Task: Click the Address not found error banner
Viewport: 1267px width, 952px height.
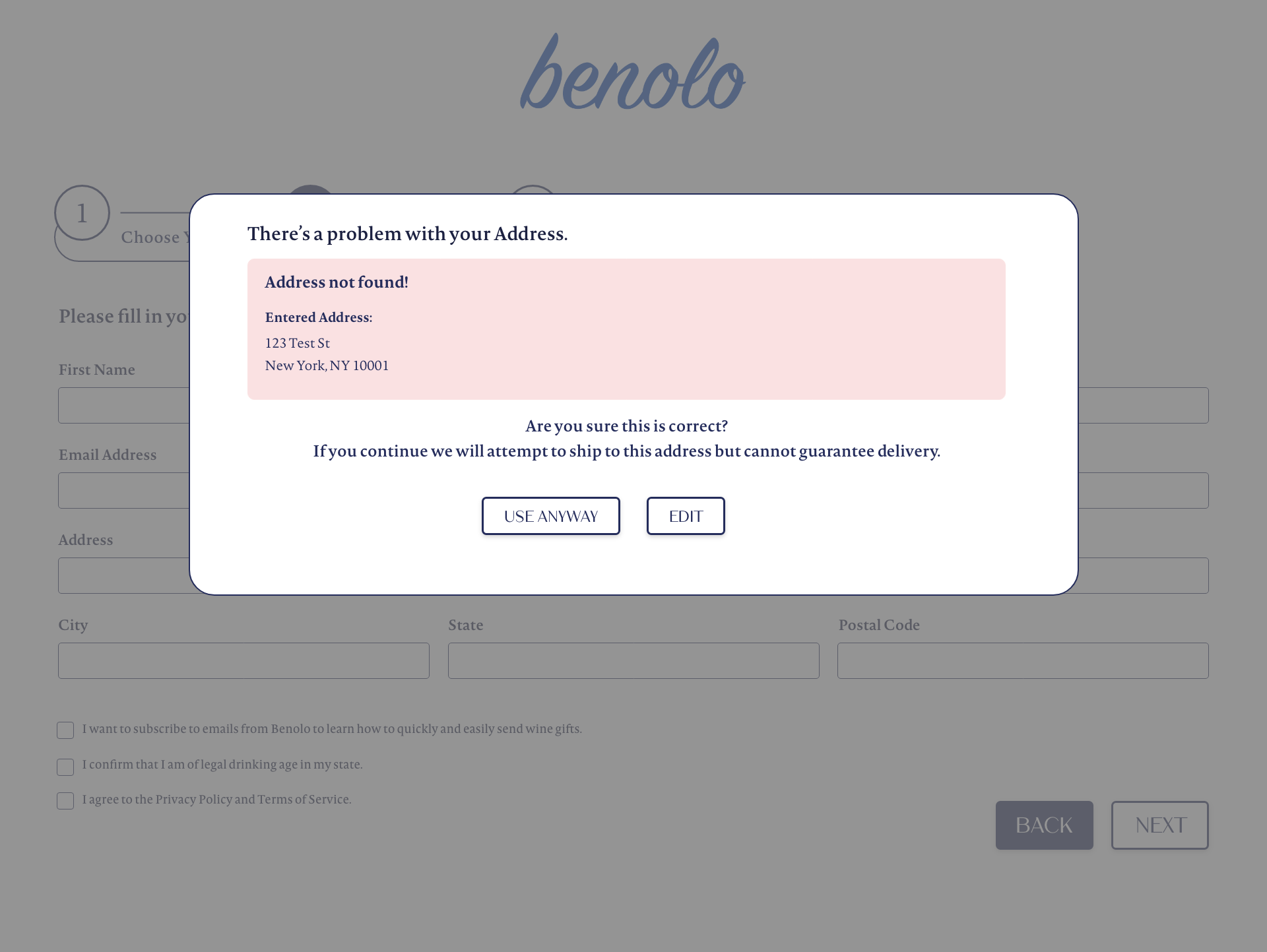Action: click(x=626, y=329)
